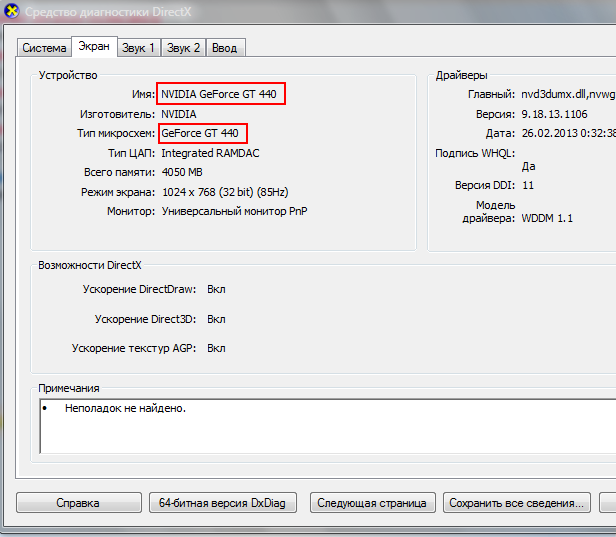Click the Следующая страница button
The width and height of the screenshot is (616, 537).
pyautogui.click(x=372, y=503)
